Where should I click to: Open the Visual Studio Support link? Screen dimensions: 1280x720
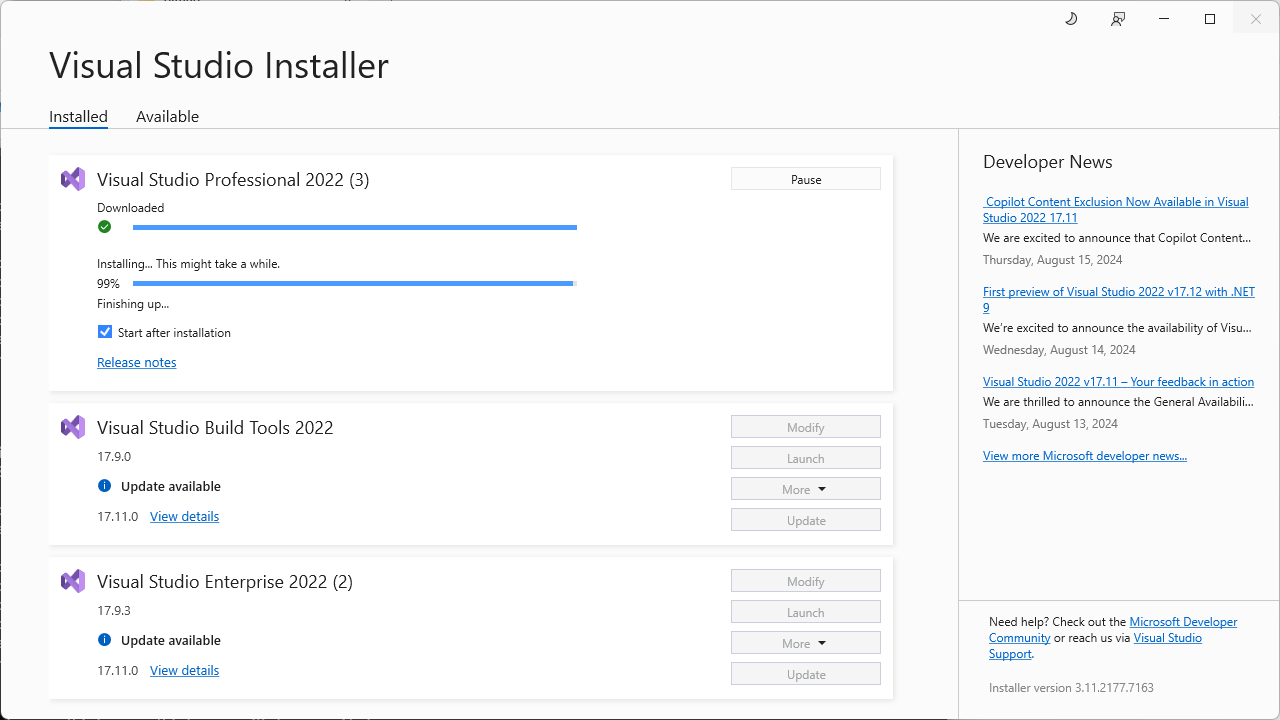[1095, 645]
